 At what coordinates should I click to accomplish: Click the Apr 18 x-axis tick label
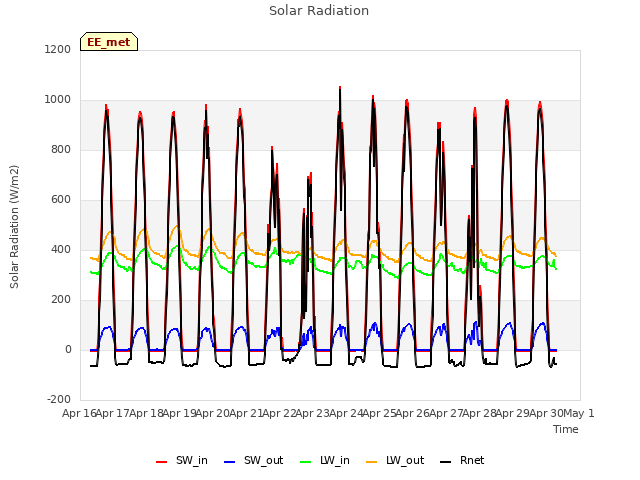tap(146, 413)
